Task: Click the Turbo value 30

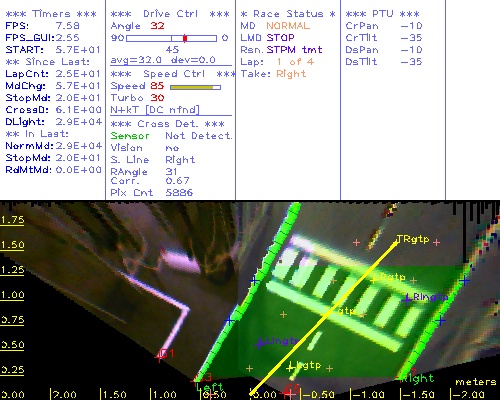Action: (157, 98)
